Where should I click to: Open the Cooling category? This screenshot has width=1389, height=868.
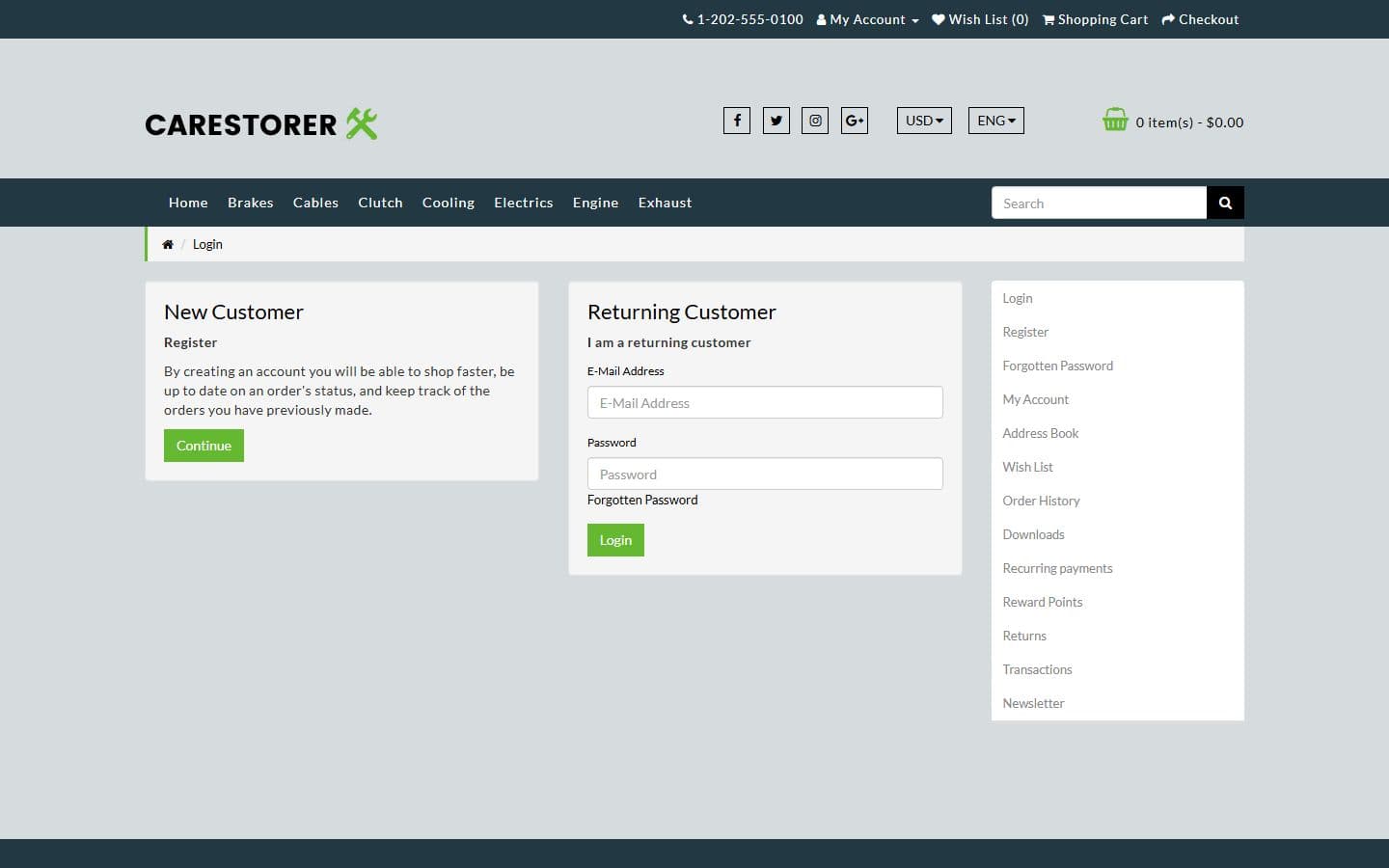click(449, 203)
